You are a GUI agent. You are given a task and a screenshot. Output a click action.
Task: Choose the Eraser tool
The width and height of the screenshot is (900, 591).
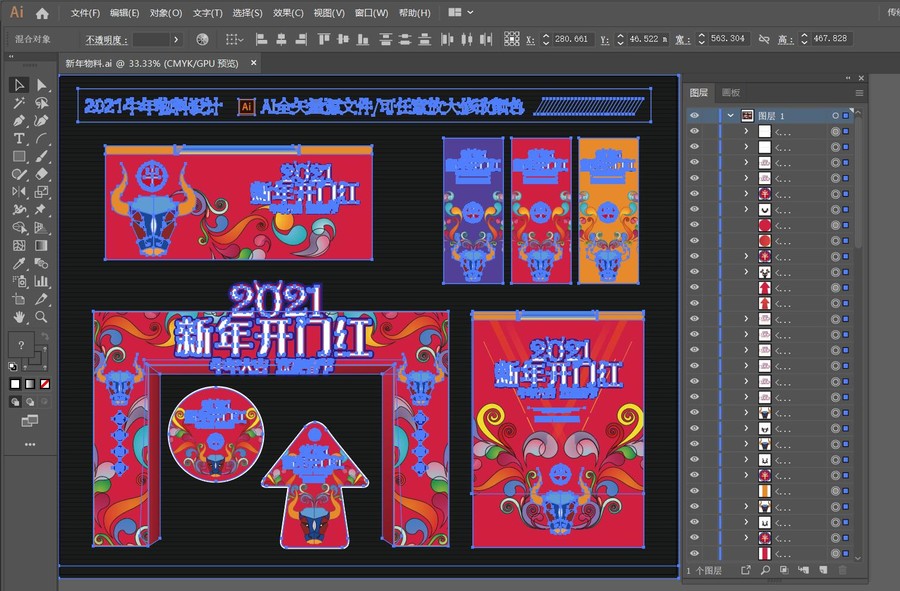41,174
